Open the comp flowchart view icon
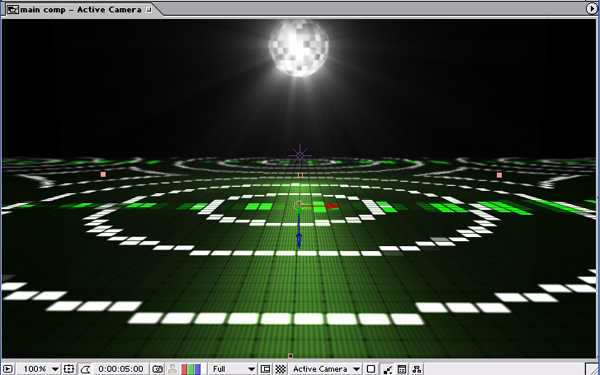 pos(417,369)
